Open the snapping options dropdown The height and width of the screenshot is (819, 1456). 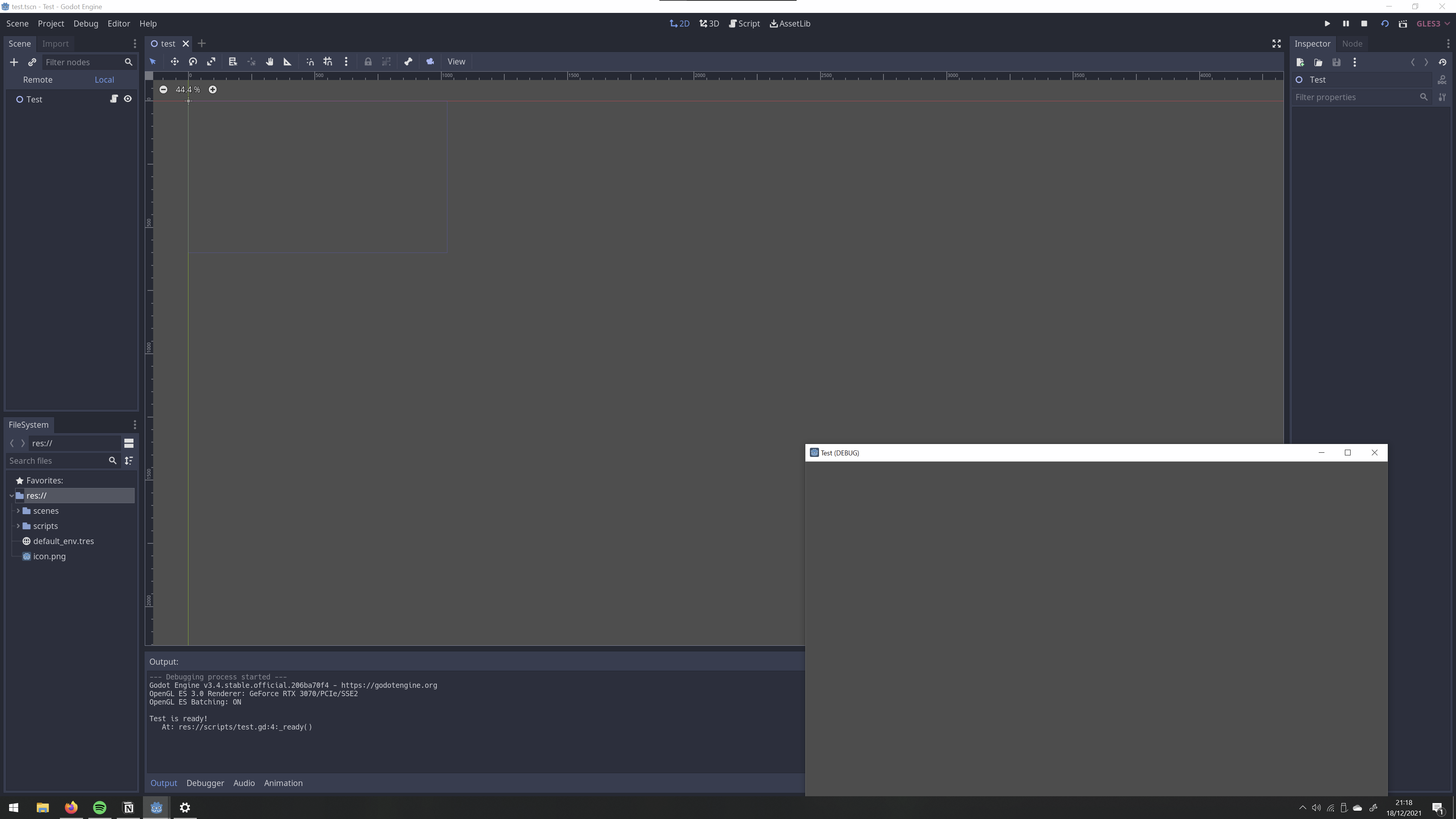tap(347, 61)
